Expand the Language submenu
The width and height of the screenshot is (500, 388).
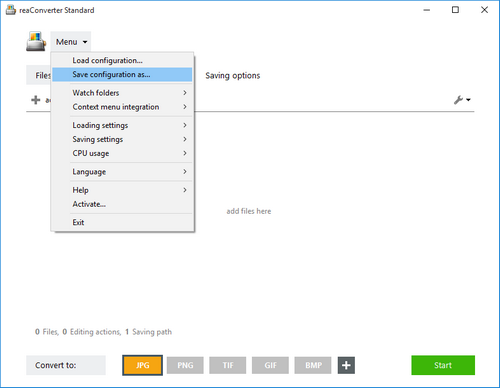coord(122,172)
